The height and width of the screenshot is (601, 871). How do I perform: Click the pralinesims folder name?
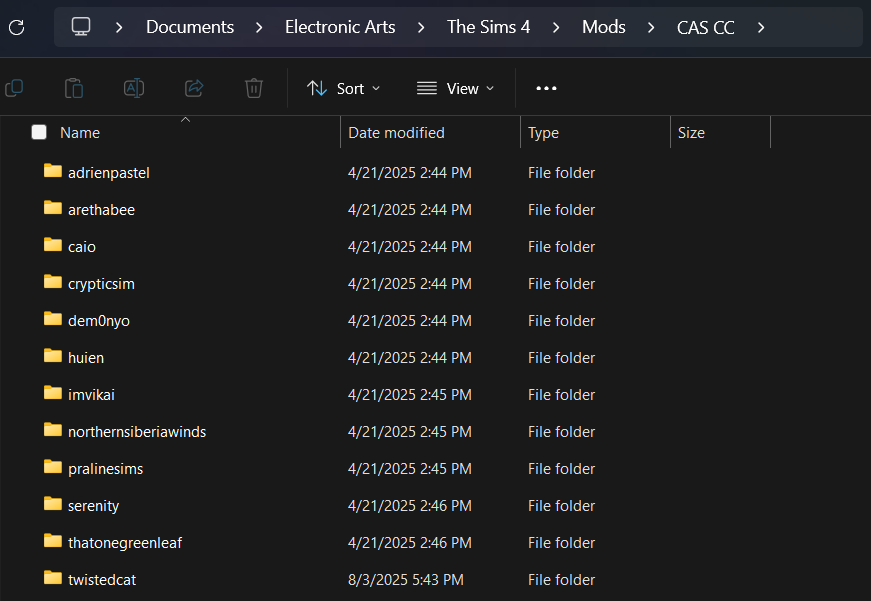106,469
